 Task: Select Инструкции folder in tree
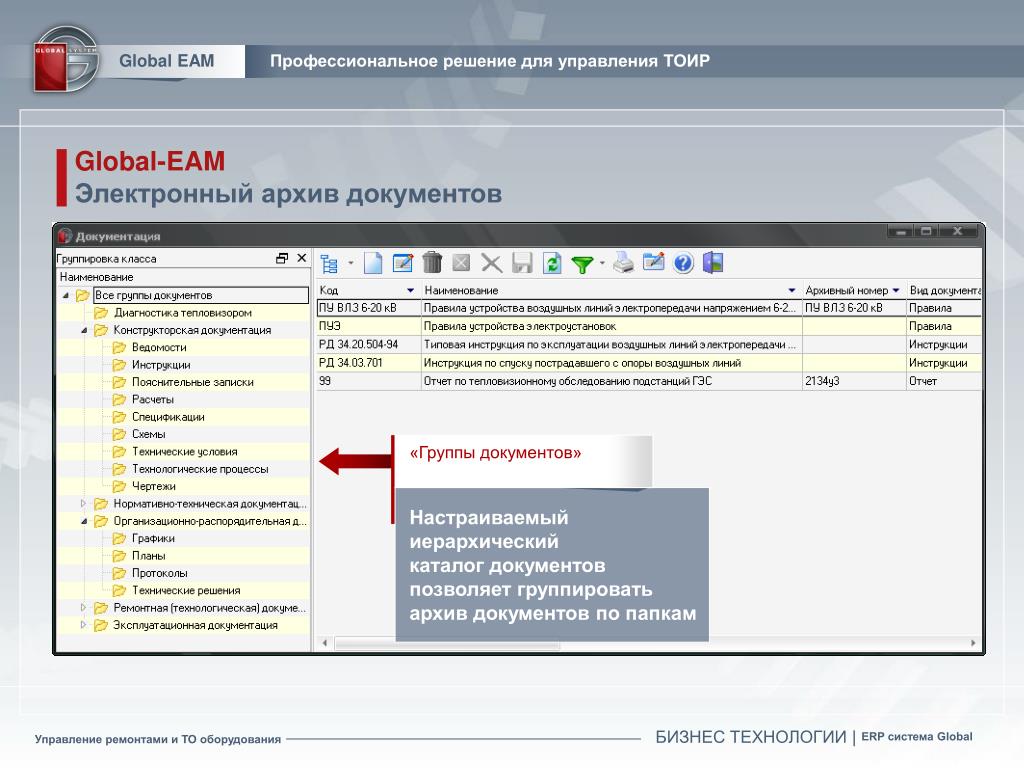click(x=161, y=365)
